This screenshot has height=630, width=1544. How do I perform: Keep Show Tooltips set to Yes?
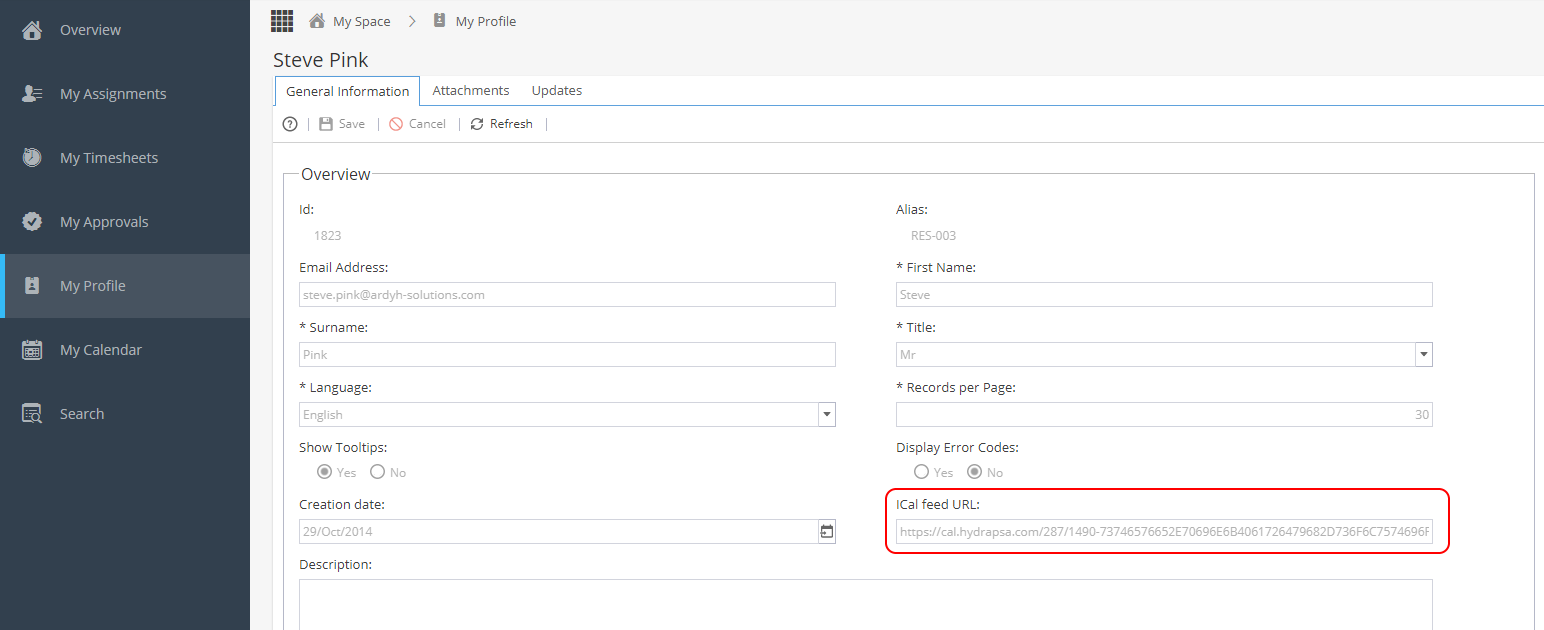pos(323,471)
